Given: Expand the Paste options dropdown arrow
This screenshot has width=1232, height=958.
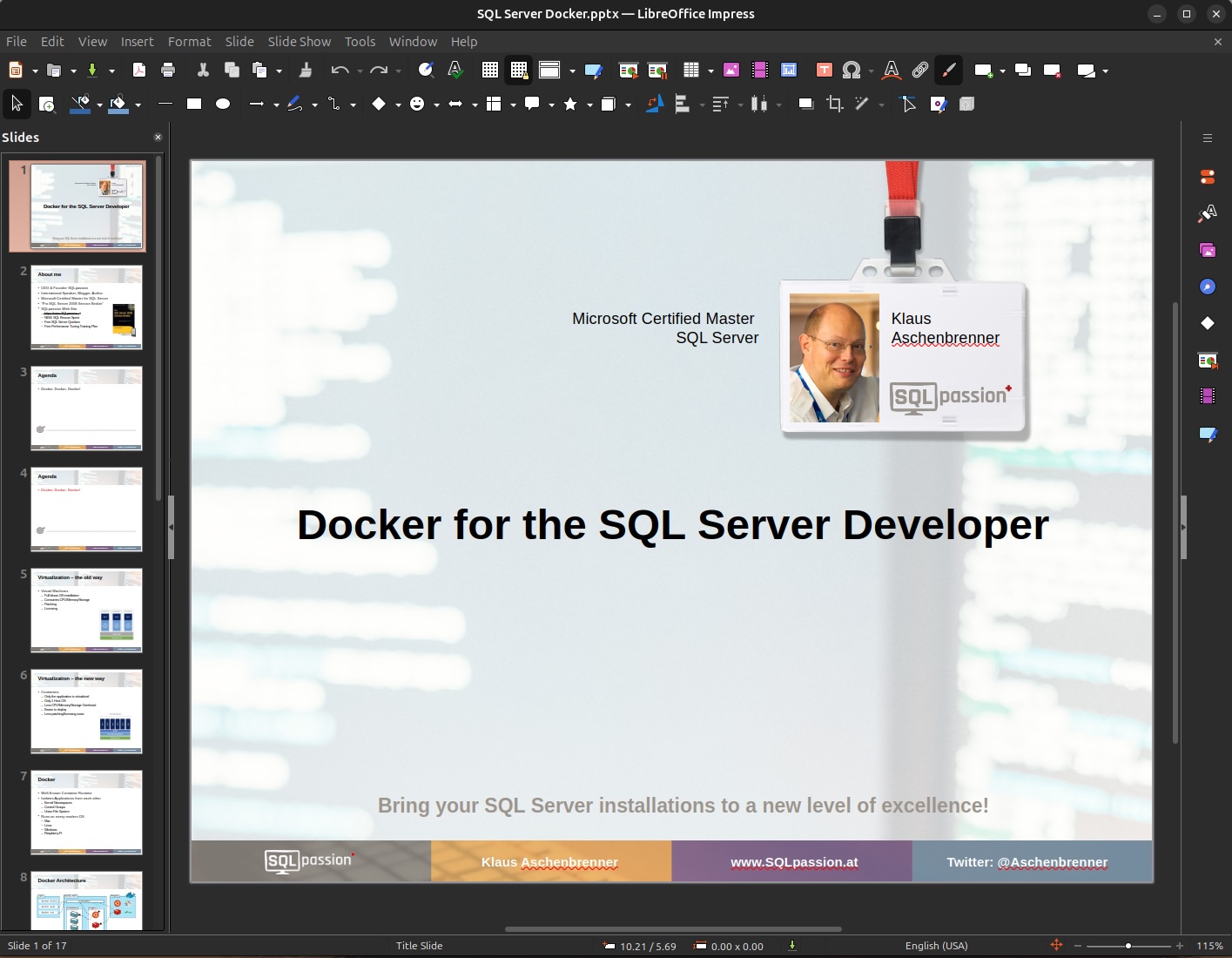Looking at the screenshot, I should click(279, 71).
